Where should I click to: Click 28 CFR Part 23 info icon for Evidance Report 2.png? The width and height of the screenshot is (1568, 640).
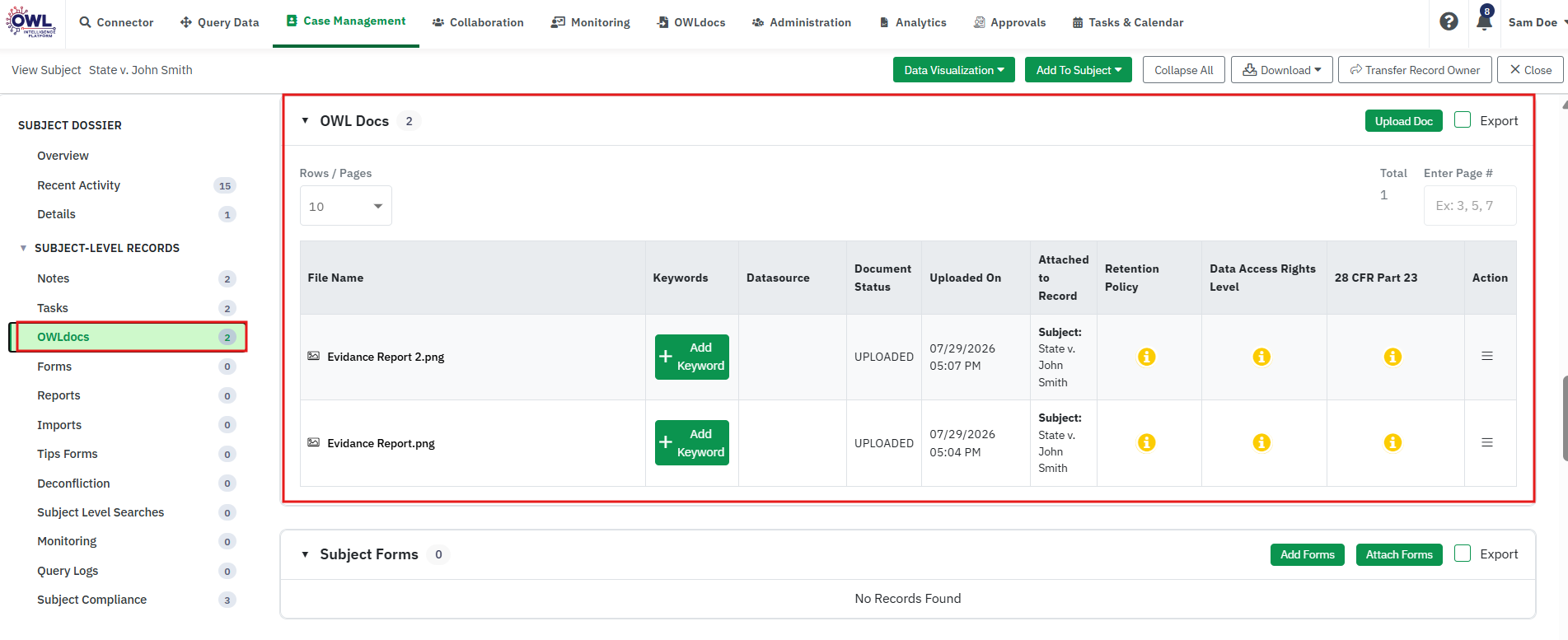(1392, 357)
